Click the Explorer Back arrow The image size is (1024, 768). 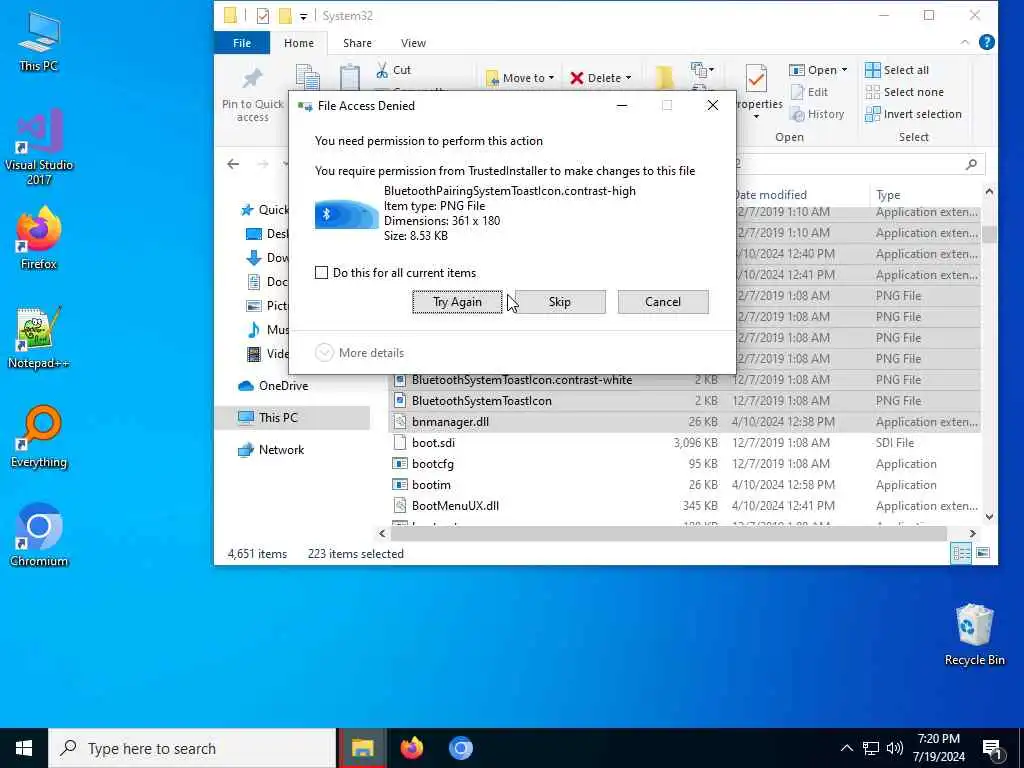click(x=233, y=164)
